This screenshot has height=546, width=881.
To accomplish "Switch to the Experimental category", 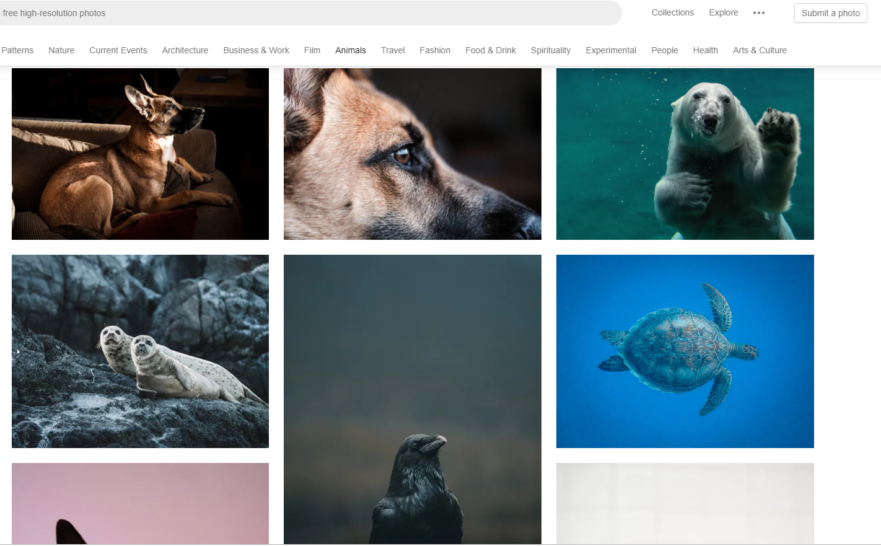I will [611, 50].
